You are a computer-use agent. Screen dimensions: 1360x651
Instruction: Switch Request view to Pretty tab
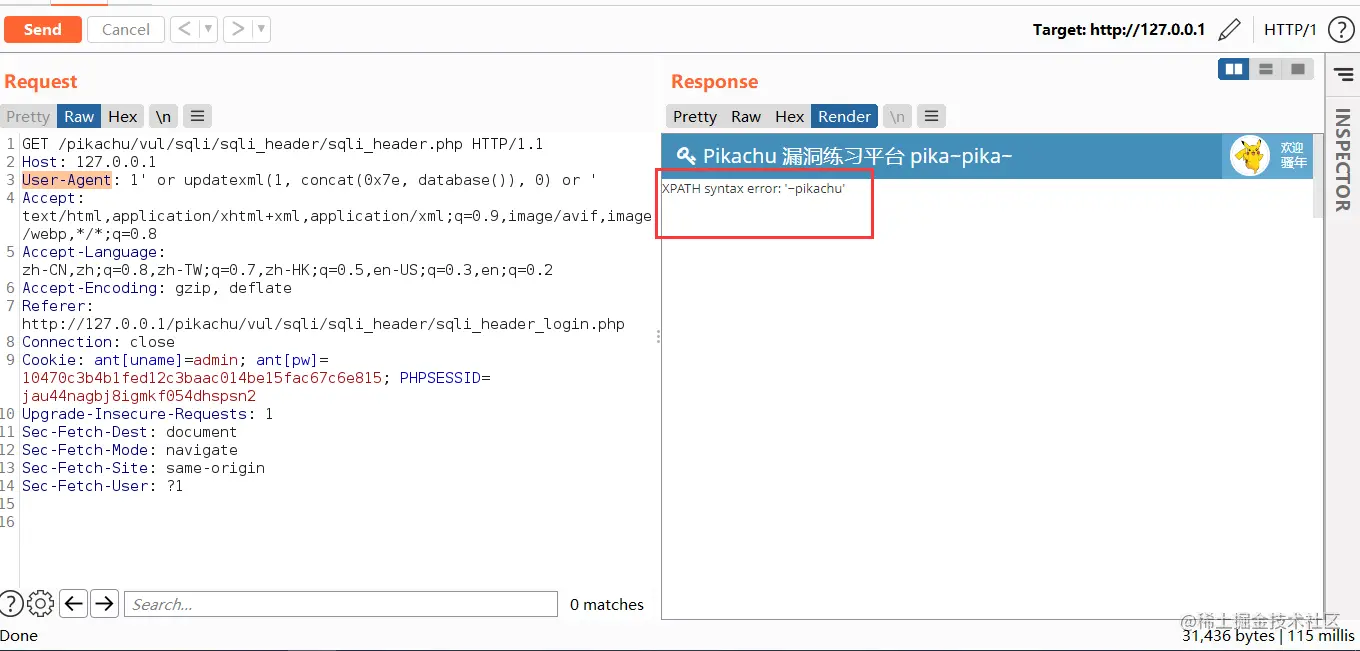click(x=28, y=116)
